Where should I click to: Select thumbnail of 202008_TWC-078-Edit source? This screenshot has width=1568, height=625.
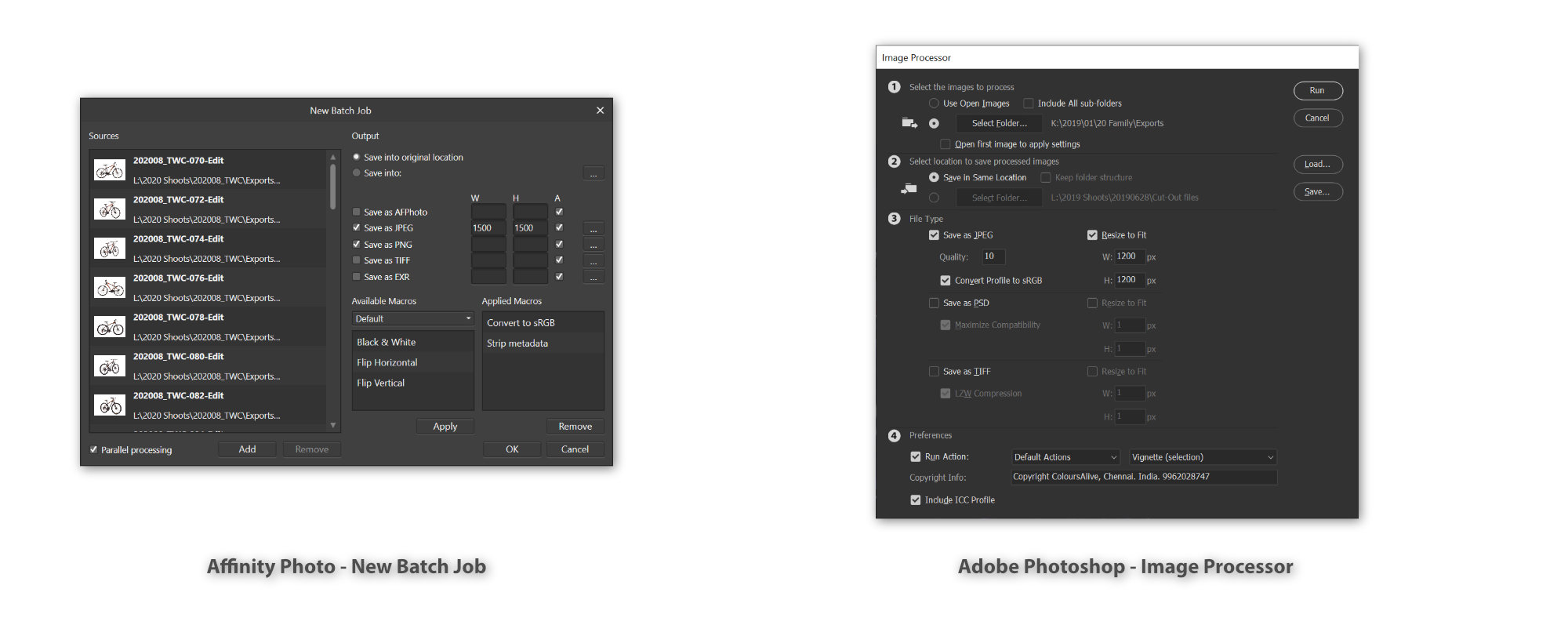click(x=110, y=327)
